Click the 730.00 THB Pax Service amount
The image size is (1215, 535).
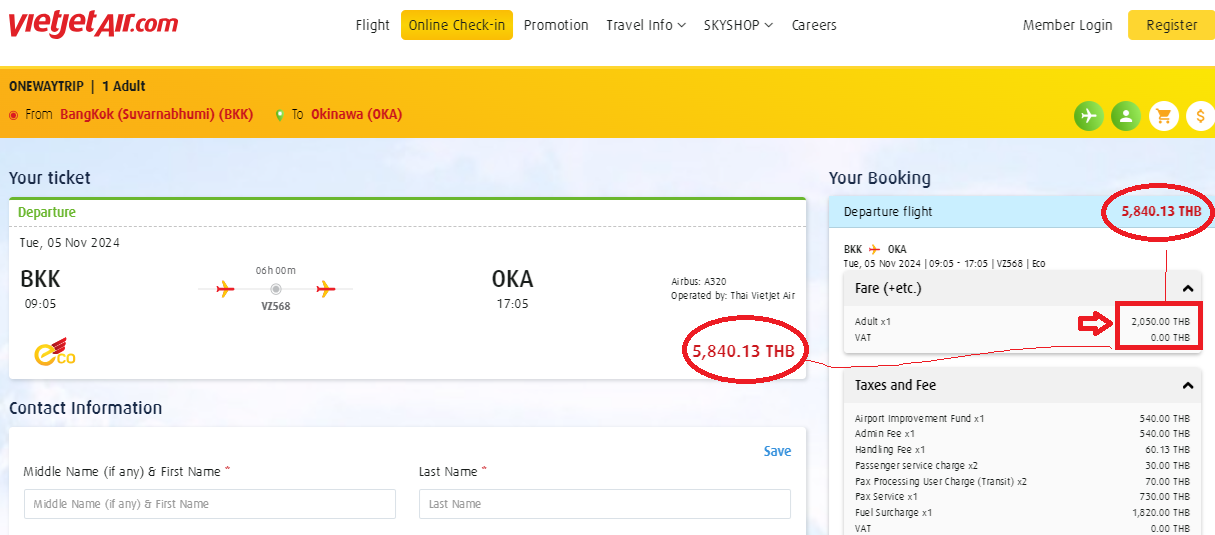[1164, 497]
